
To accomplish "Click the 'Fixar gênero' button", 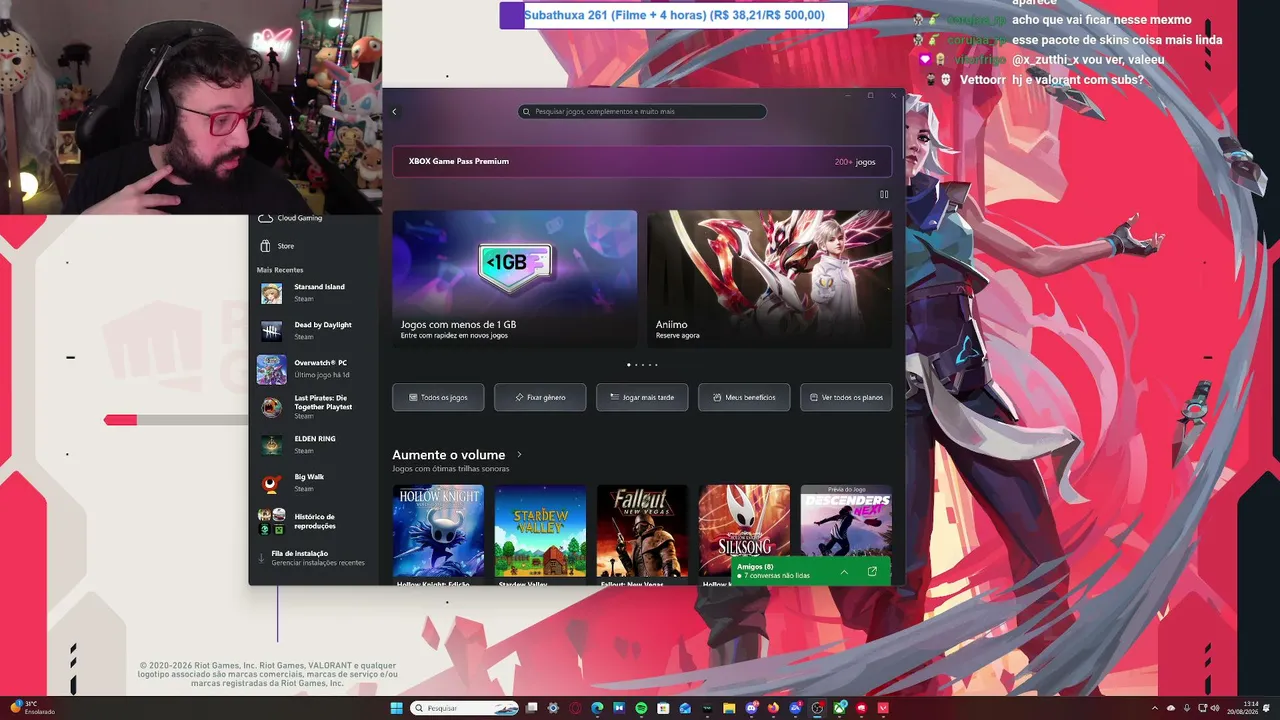I will tap(540, 397).
